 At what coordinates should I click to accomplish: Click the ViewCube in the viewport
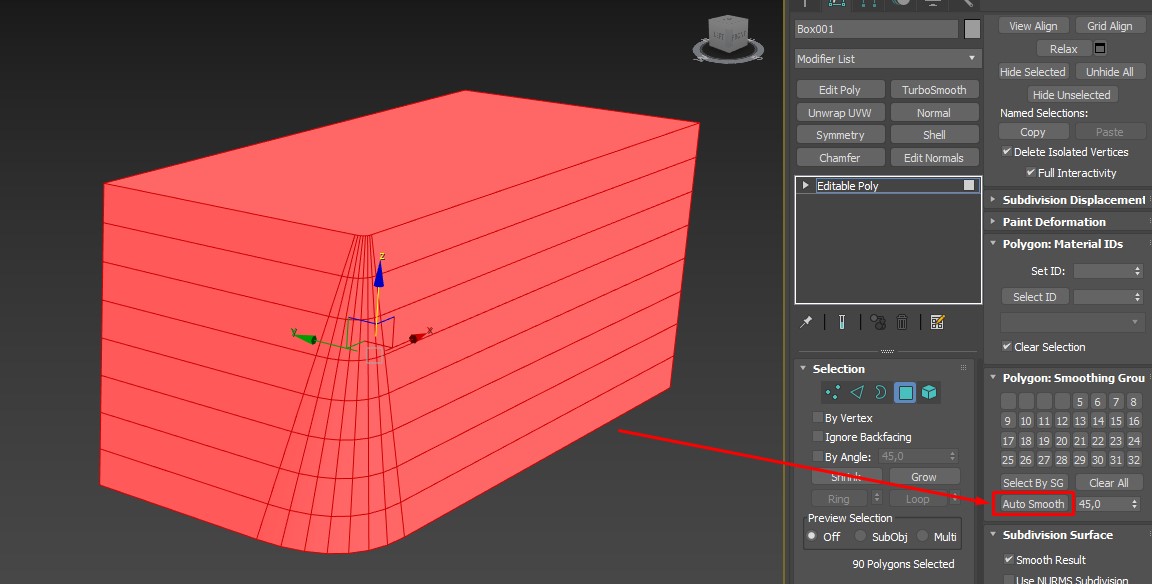click(727, 36)
